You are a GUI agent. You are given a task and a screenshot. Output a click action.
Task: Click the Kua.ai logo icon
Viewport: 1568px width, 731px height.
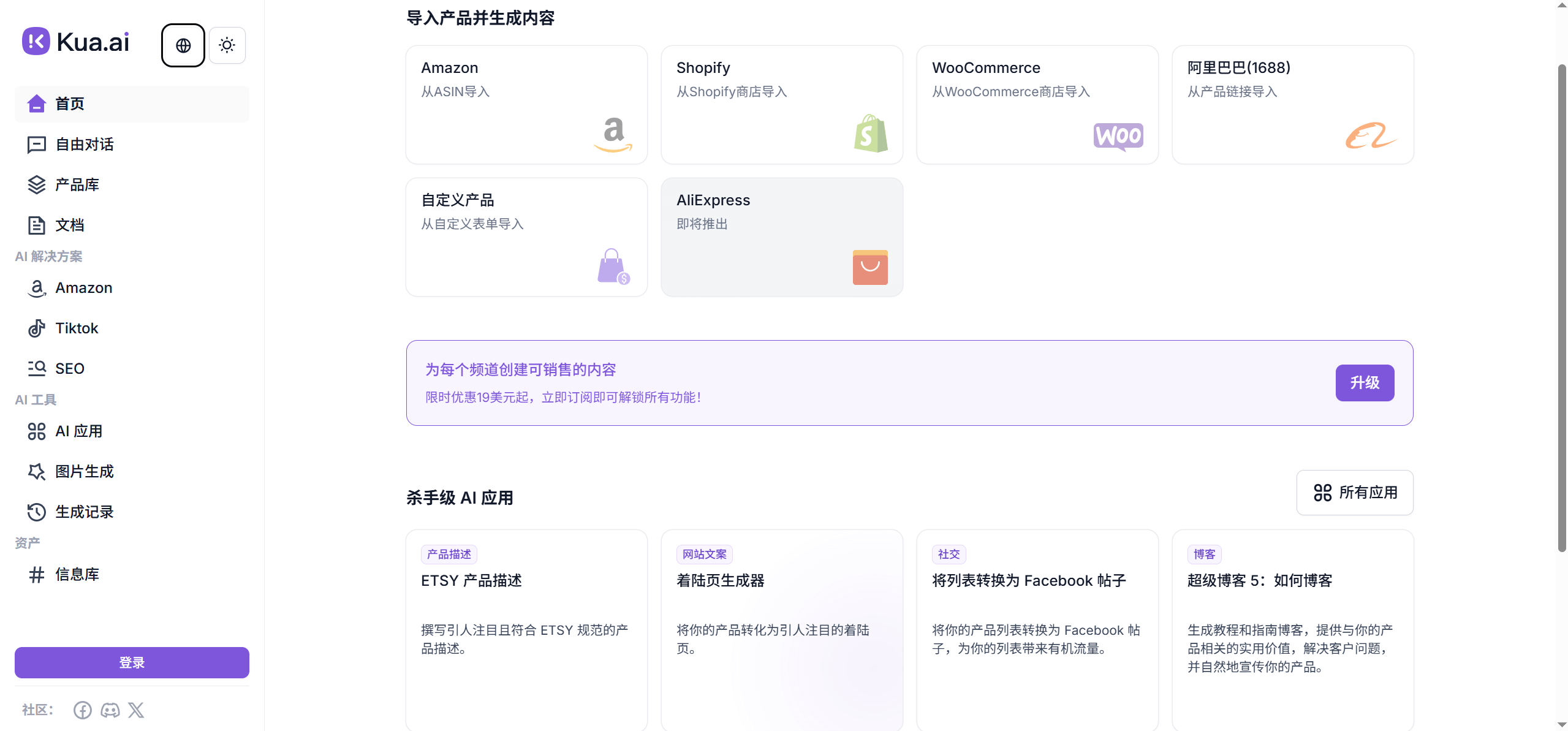tap(36, 41)
